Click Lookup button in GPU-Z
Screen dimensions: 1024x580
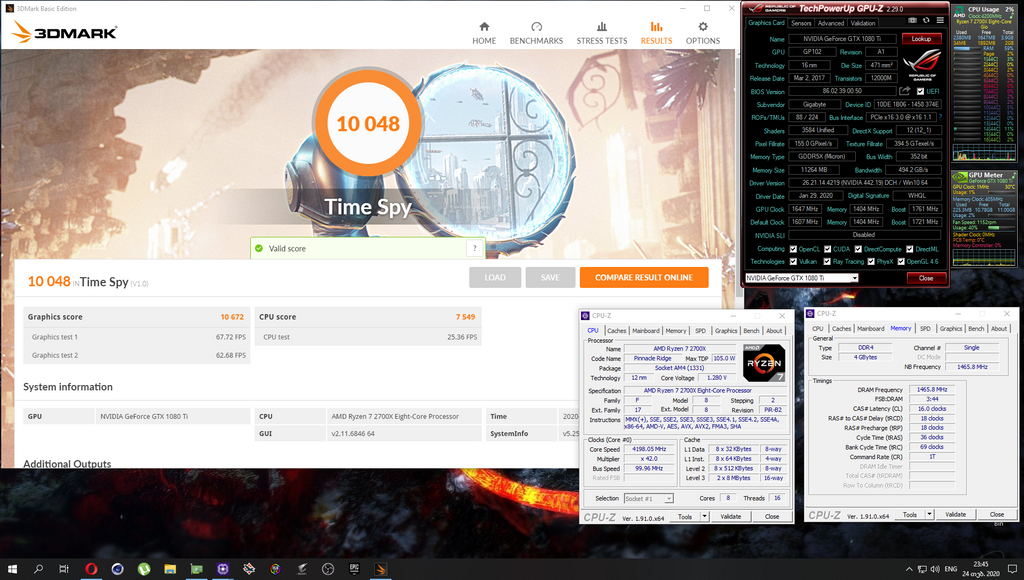tap(921, 39)
